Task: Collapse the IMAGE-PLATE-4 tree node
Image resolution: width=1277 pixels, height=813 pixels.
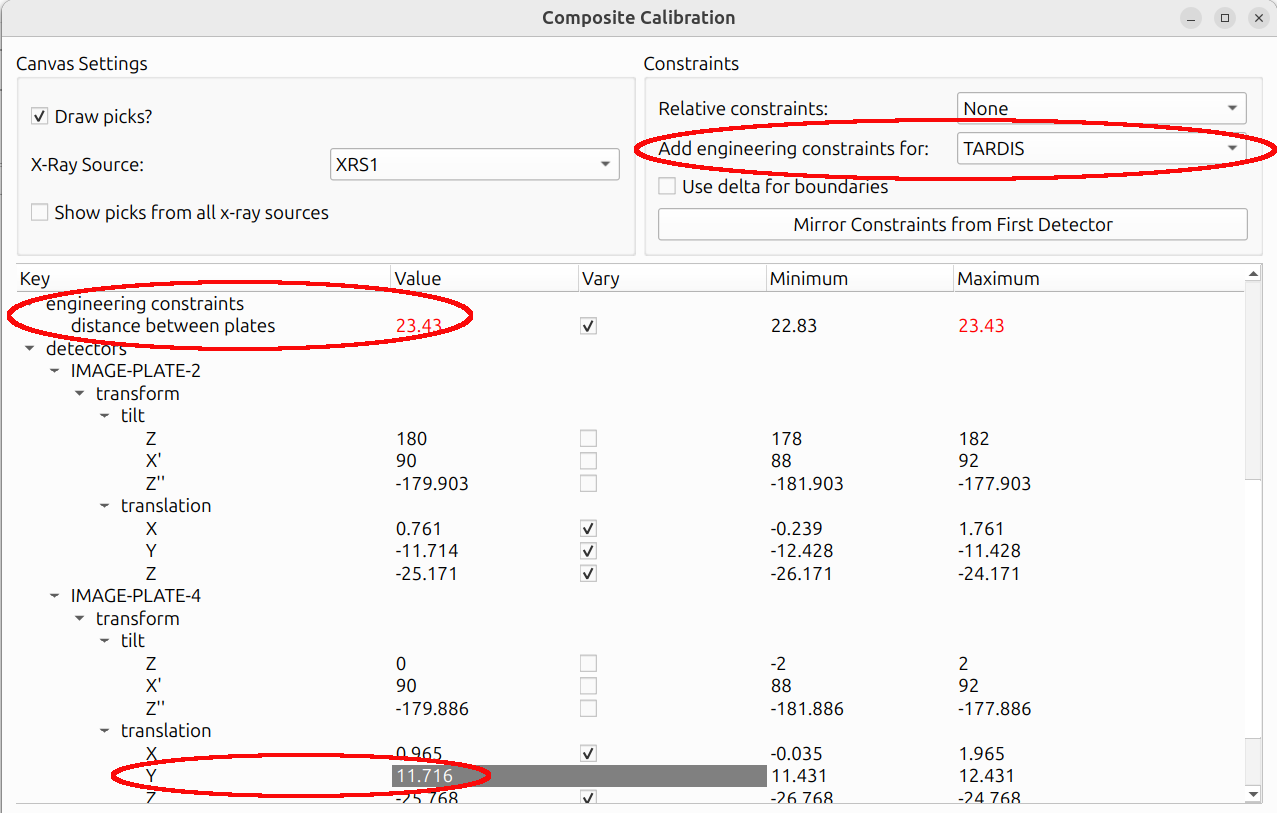Action: (x=55, y=596)
